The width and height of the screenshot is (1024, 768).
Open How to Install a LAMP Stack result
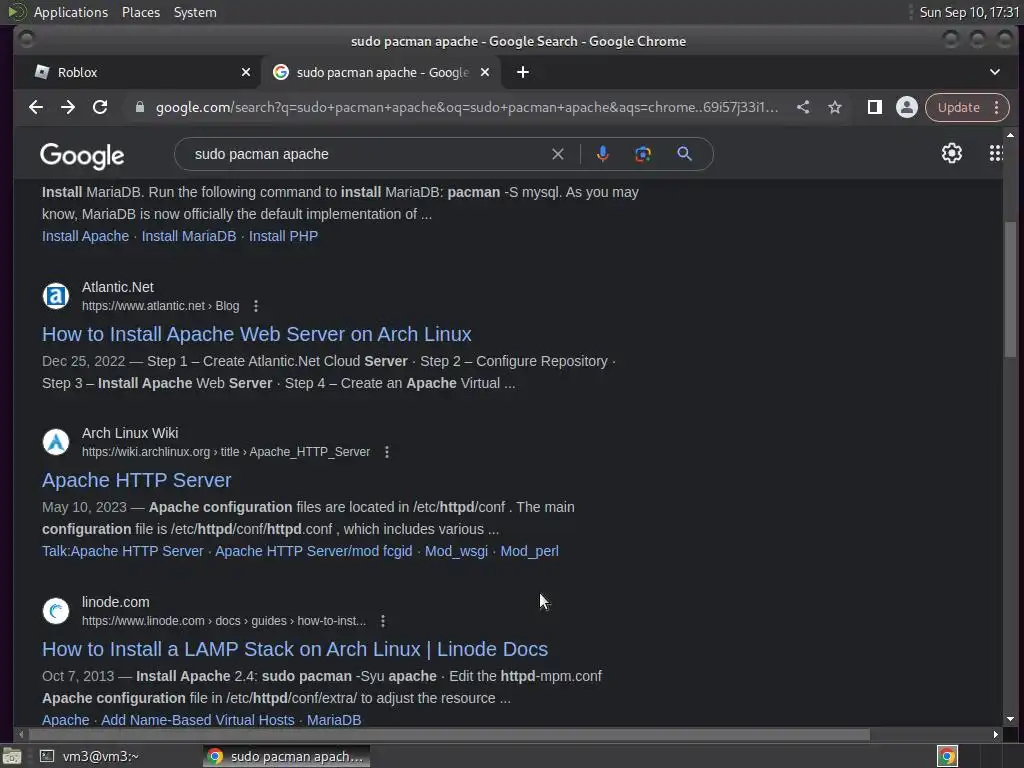point(295,649)
